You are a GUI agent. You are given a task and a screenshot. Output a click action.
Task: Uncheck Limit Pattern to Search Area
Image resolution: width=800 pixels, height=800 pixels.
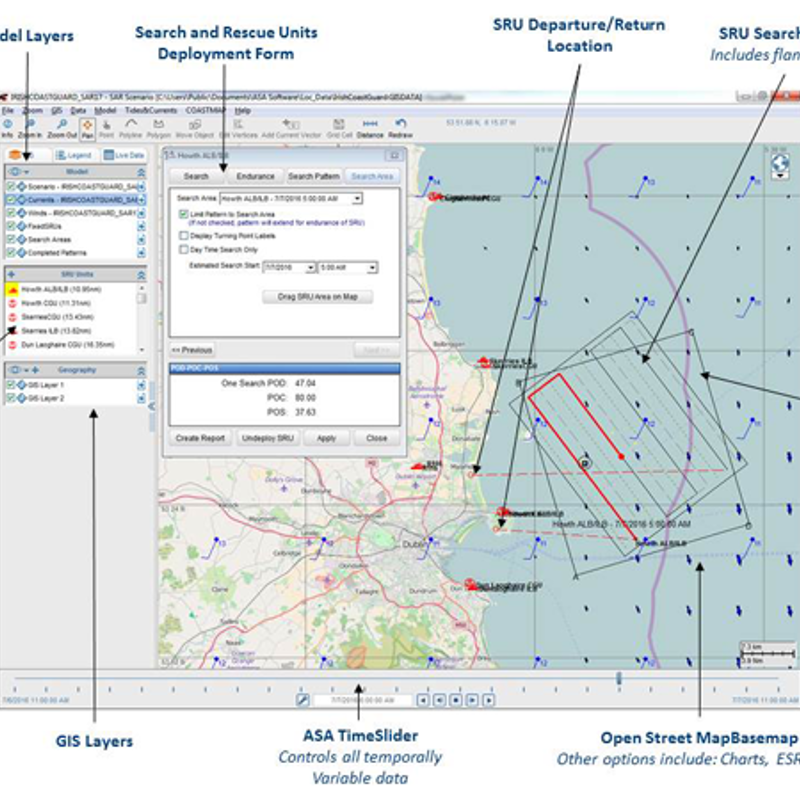182,214
